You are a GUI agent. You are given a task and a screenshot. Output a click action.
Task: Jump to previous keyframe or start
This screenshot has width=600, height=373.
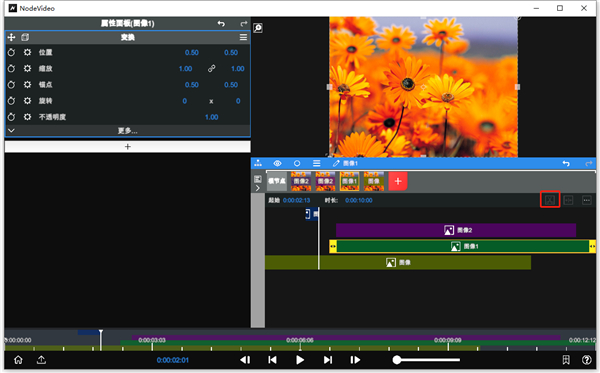272,360
